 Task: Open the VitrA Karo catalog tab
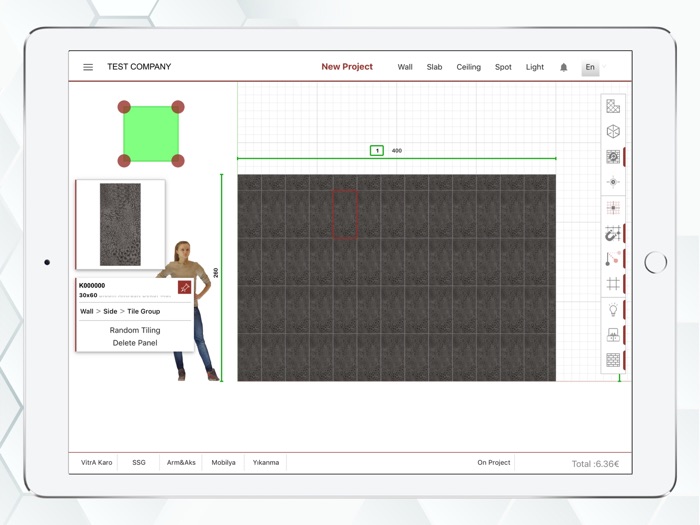click(x=97, y=463)
